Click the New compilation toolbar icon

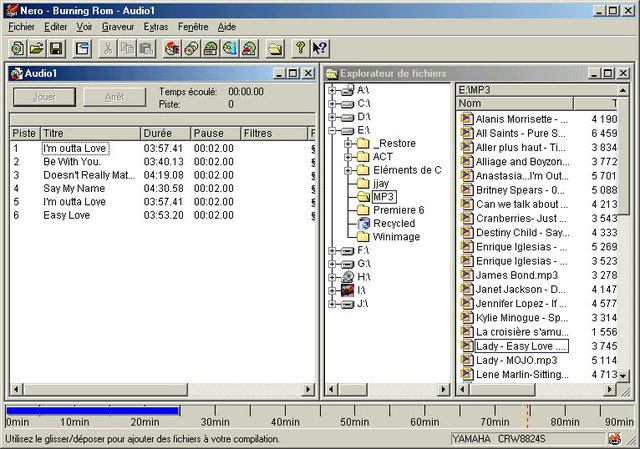point(17,49)
